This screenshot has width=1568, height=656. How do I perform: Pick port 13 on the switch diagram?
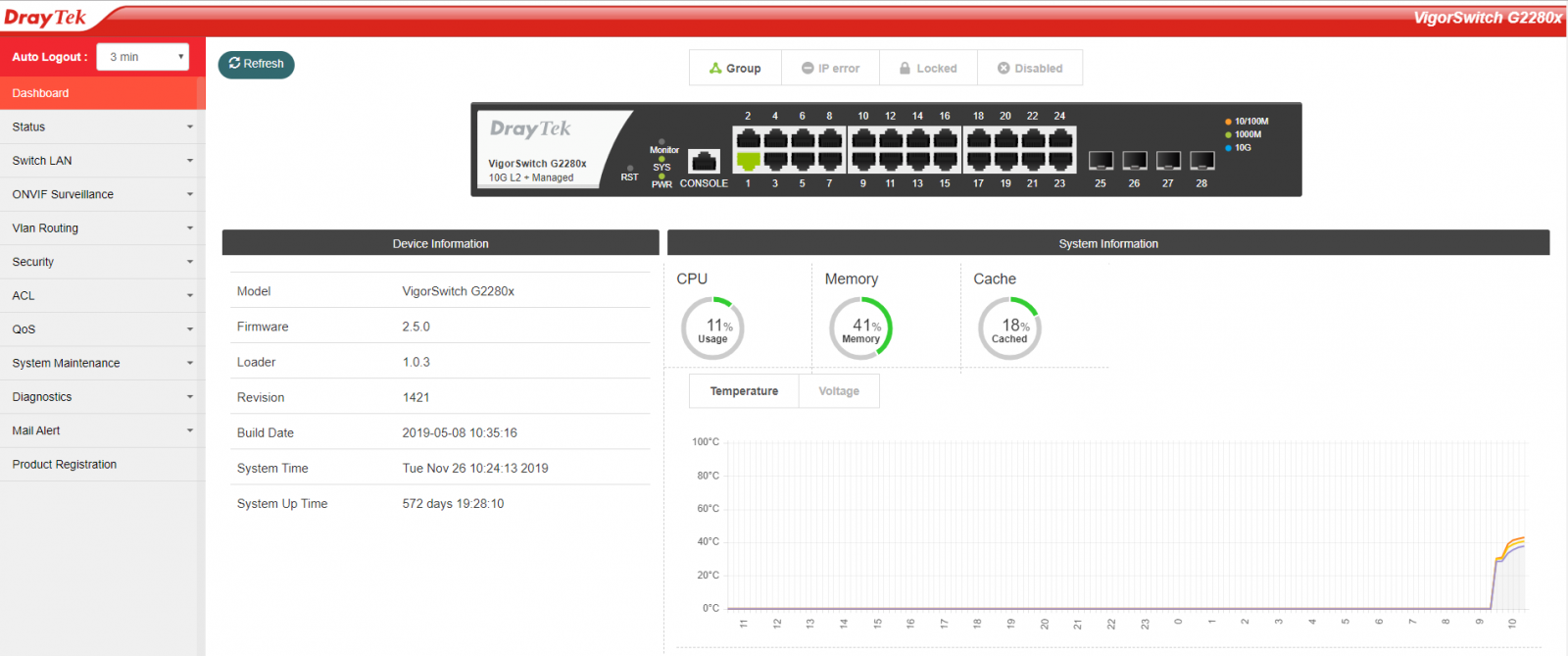(x=918, y=161)
